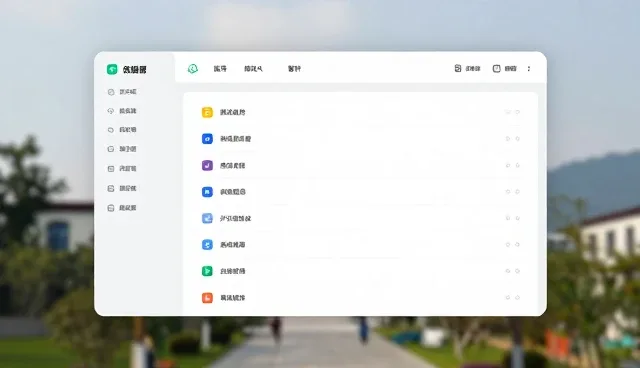Select the fourth item in the left sidebar

click(x=122, y=149)
